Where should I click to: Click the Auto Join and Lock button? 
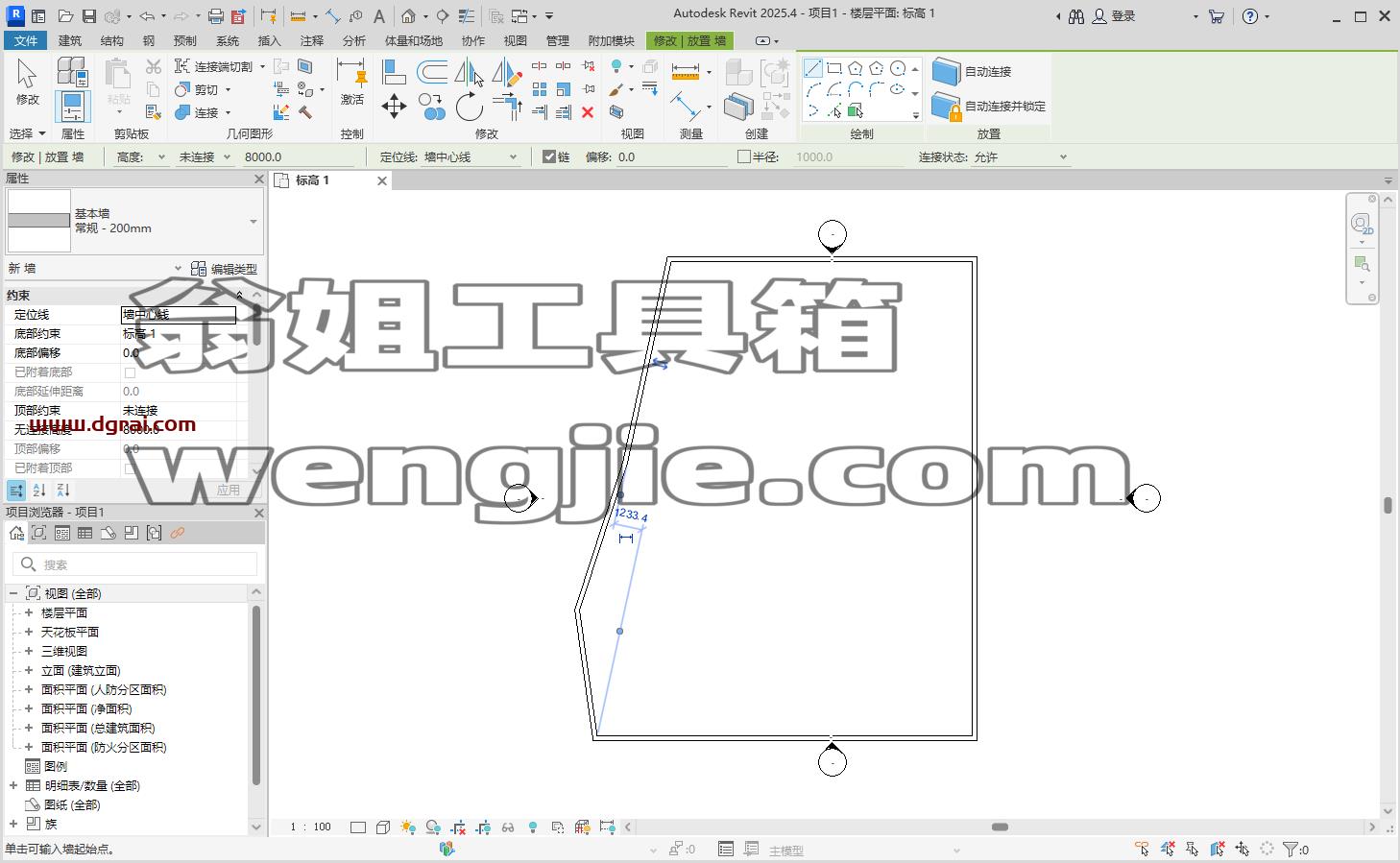pyautogui.click(x=989, y=106)
